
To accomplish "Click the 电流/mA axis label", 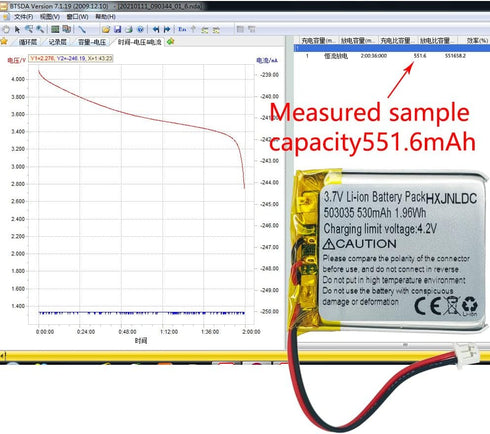I will [267, 60].
